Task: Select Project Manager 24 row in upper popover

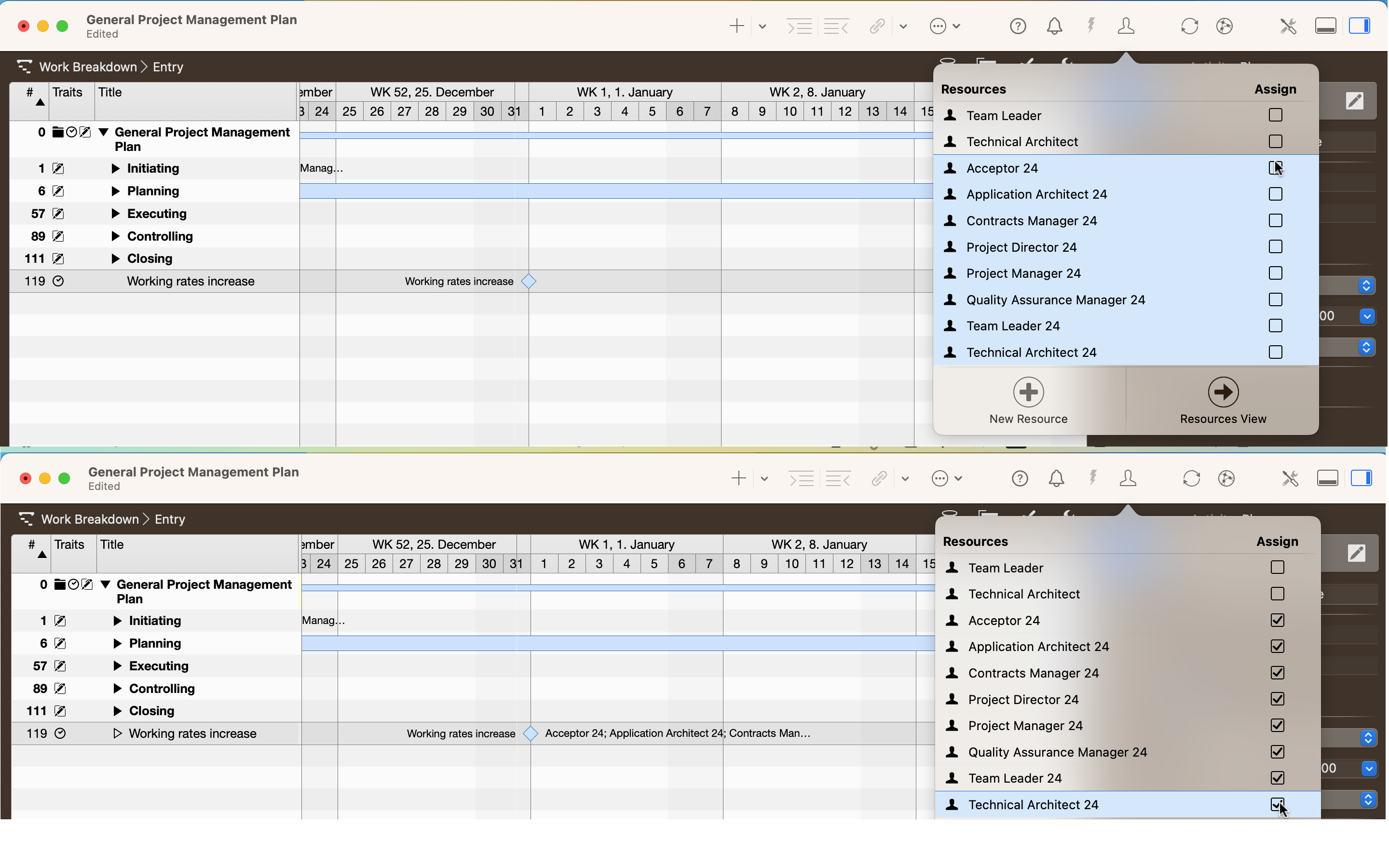Action: pos(1126,273)
